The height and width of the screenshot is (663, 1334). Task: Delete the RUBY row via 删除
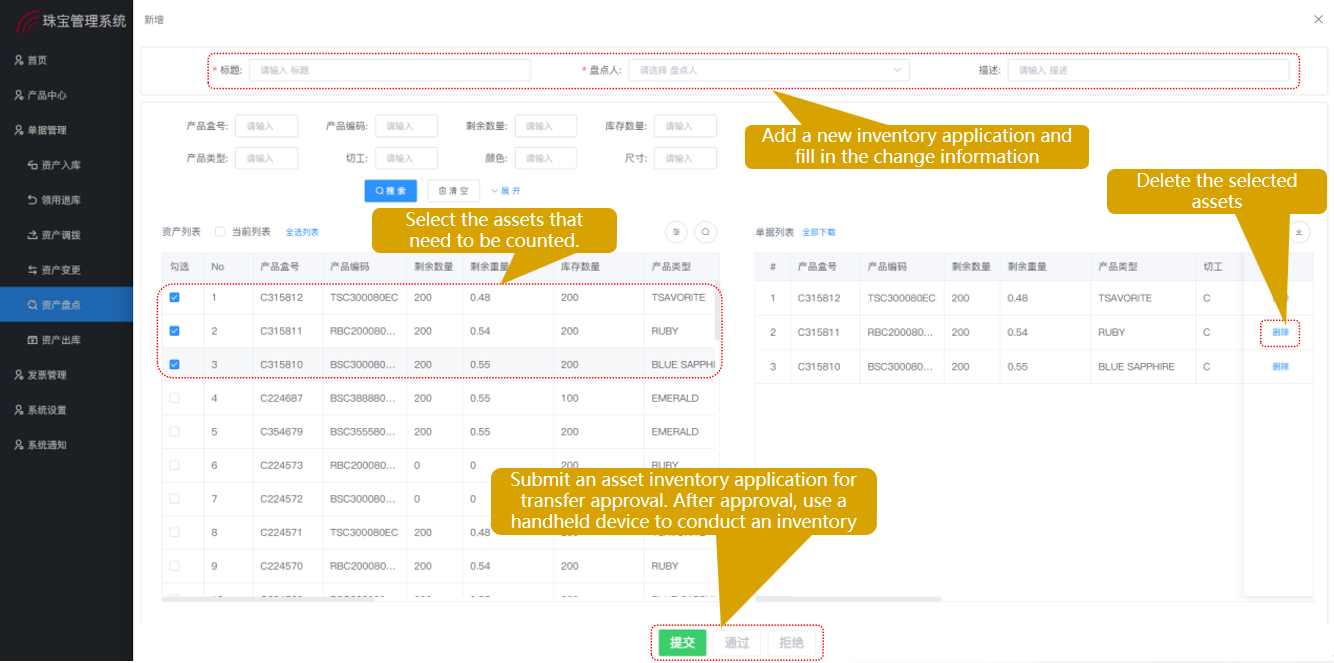[x=1280, y=332]
